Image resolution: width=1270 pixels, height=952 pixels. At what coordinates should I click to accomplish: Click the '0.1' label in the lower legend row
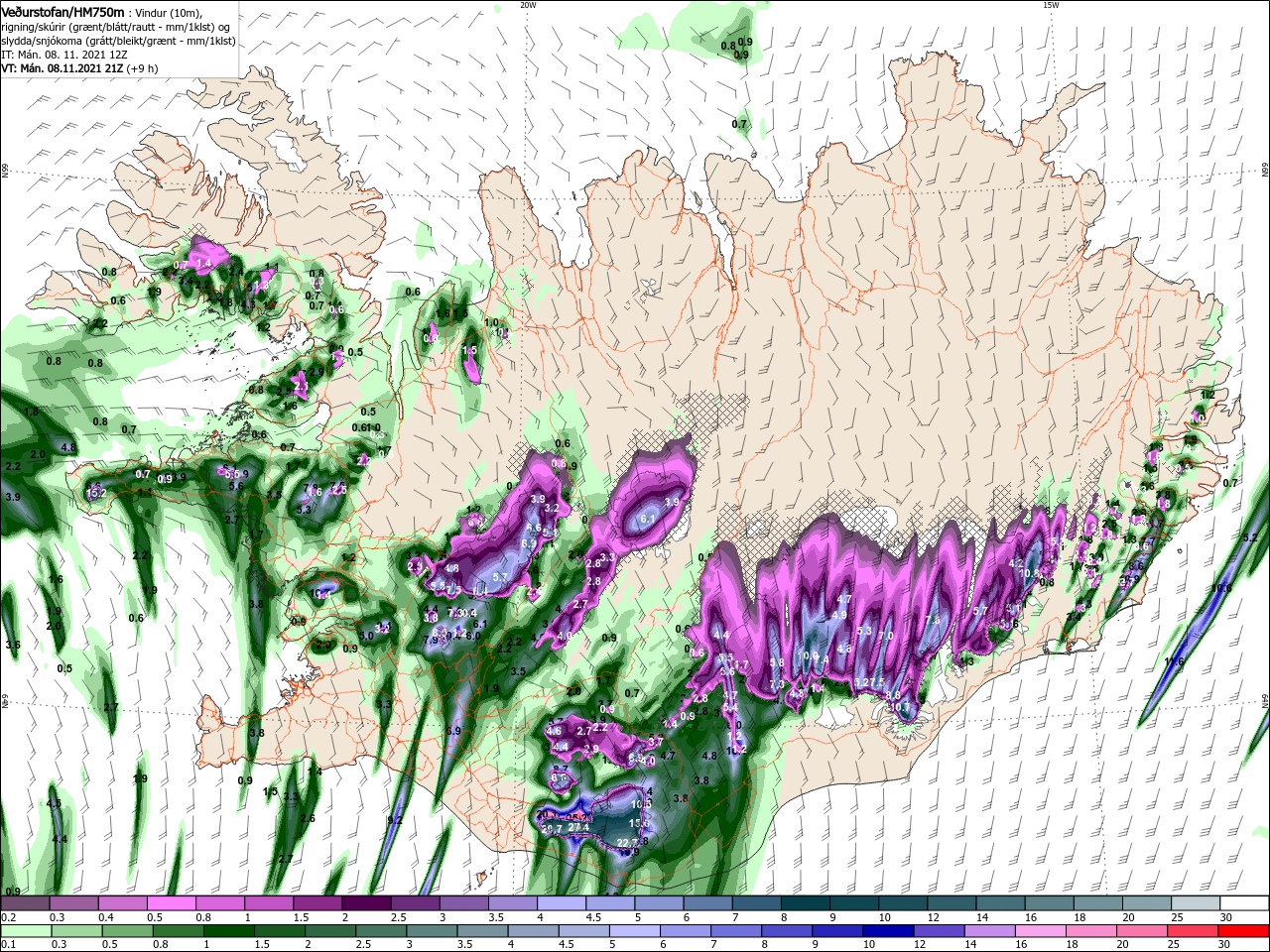click(x=8, y=946)
